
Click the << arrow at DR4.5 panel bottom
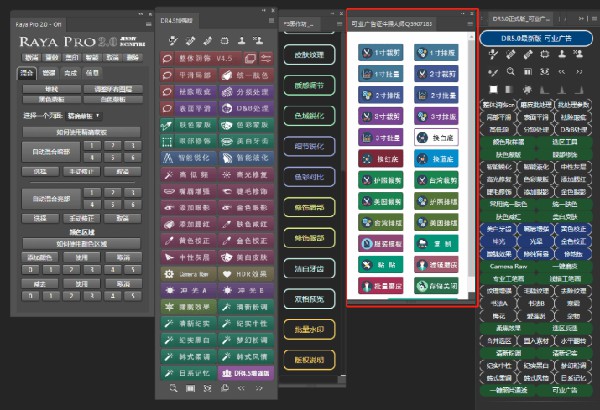[241, 388]
